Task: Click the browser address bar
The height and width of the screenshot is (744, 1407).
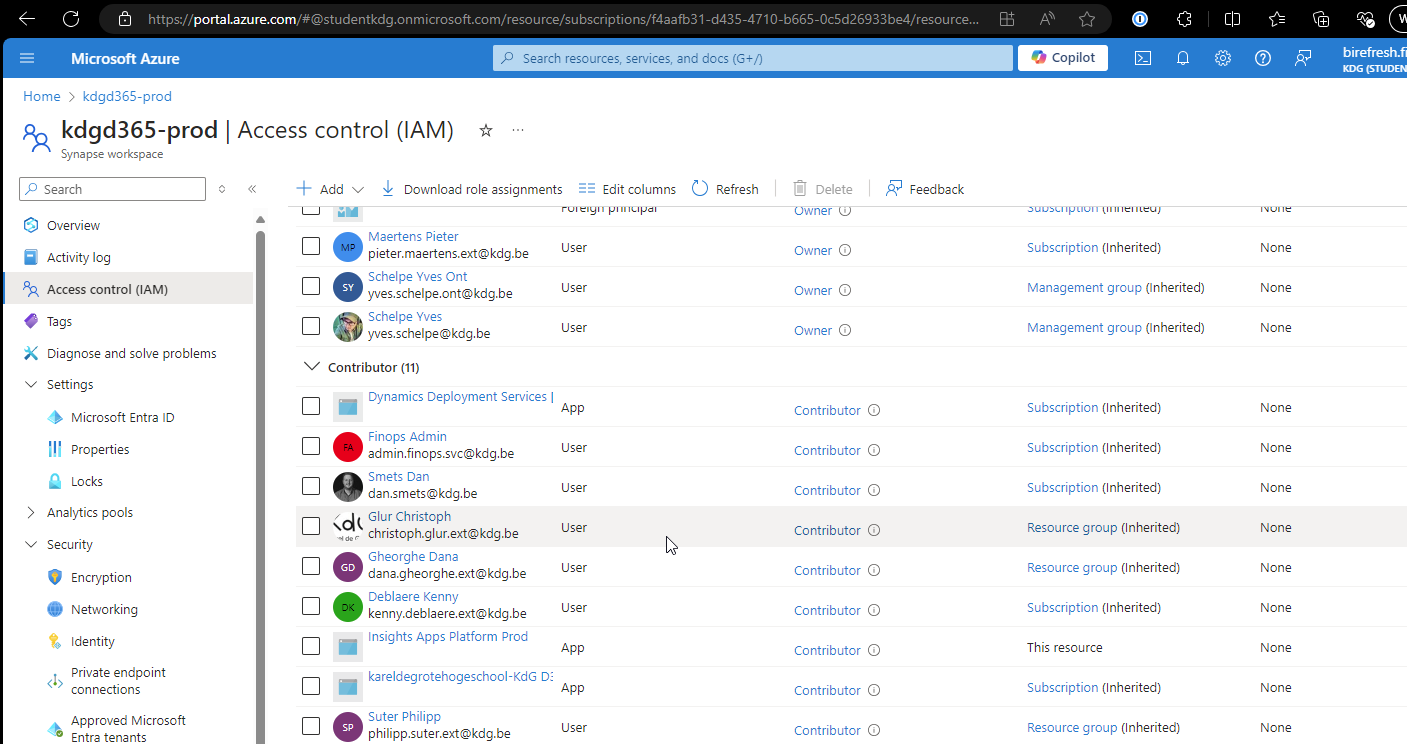Action: pos(563,19)
